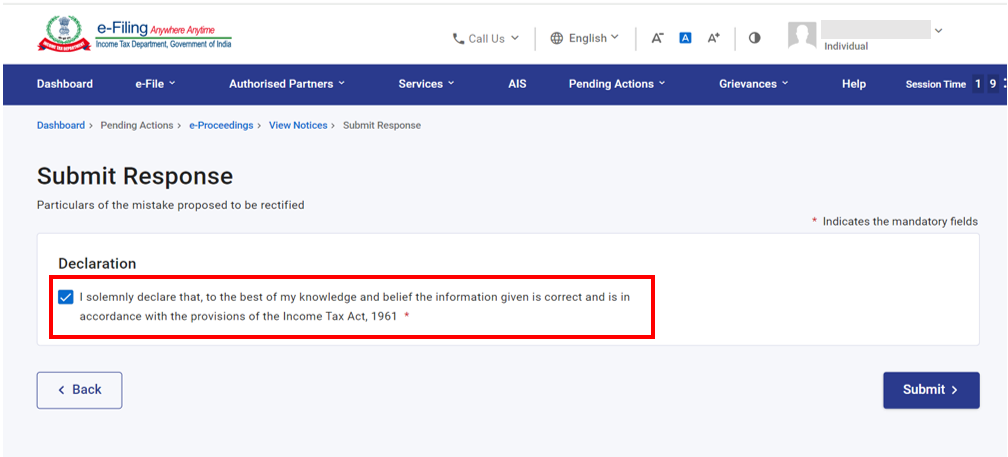The image size is (1008, 457).
Task: Go to the Dashboard menu item
Action: (65, 84)
